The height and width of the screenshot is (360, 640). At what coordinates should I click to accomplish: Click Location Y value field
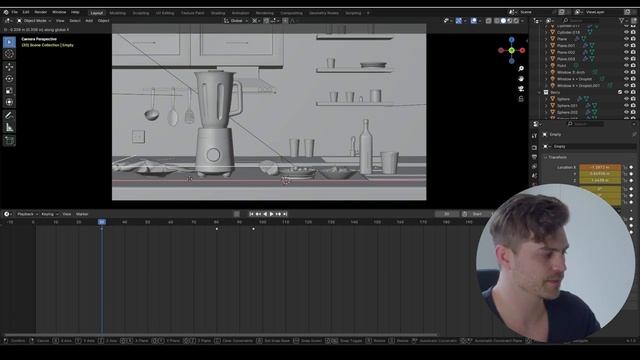point(600,173)
